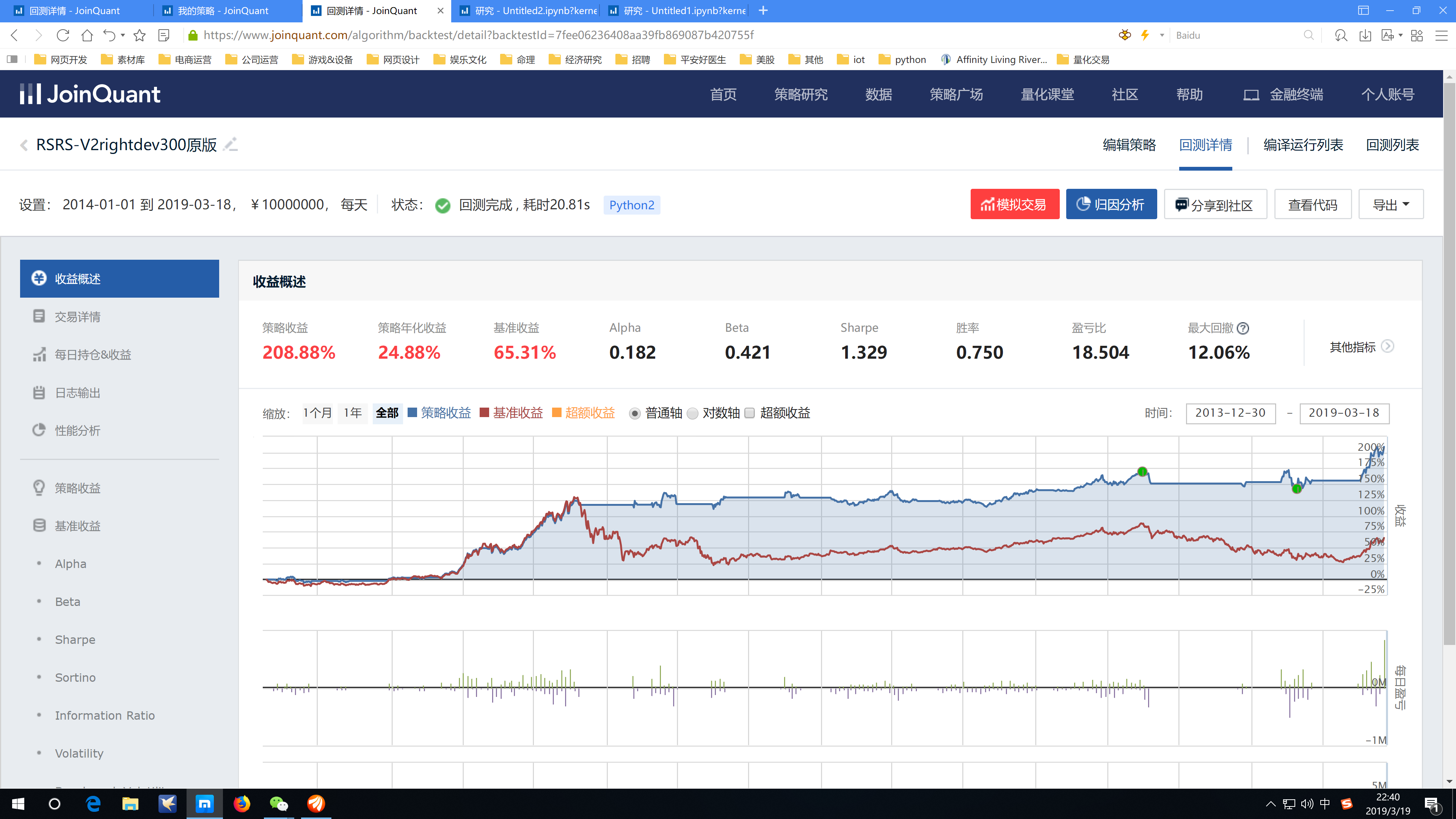Close the active 回测详情 browser tab

[440, 10]
